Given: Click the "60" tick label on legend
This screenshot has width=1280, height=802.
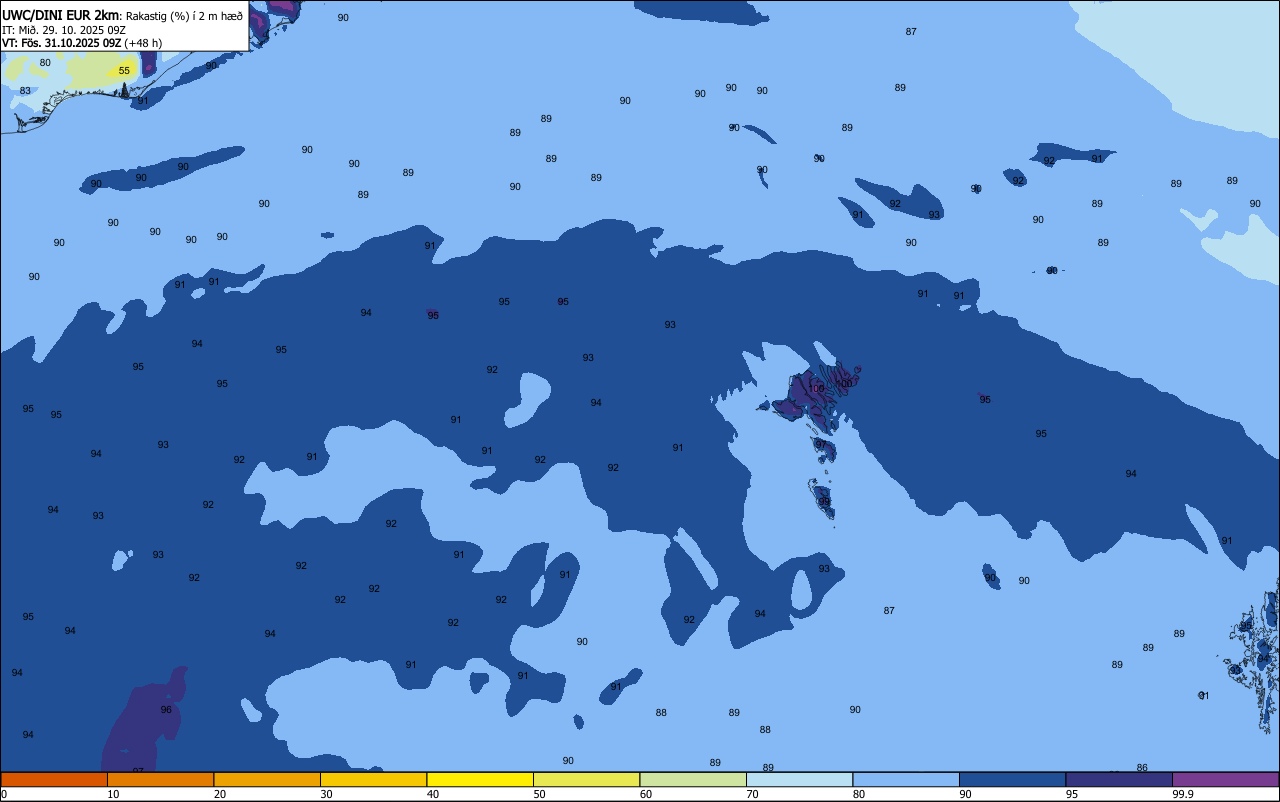Looking at the screenshot, I should (646, 794).
